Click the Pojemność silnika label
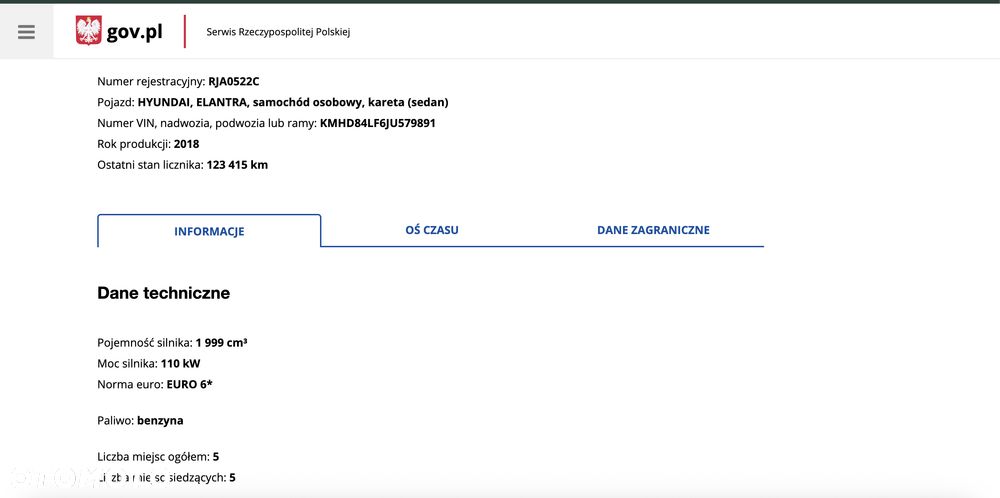This screenshot has width=1000, height=498. (145, 342)
